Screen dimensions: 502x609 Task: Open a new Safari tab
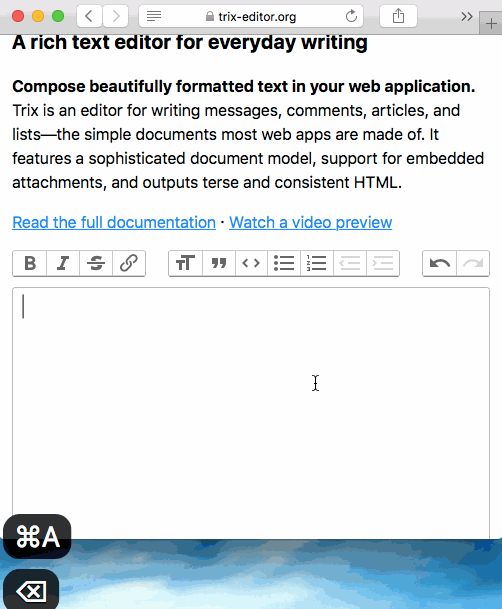pyautogui.click(x=491, y=23)
